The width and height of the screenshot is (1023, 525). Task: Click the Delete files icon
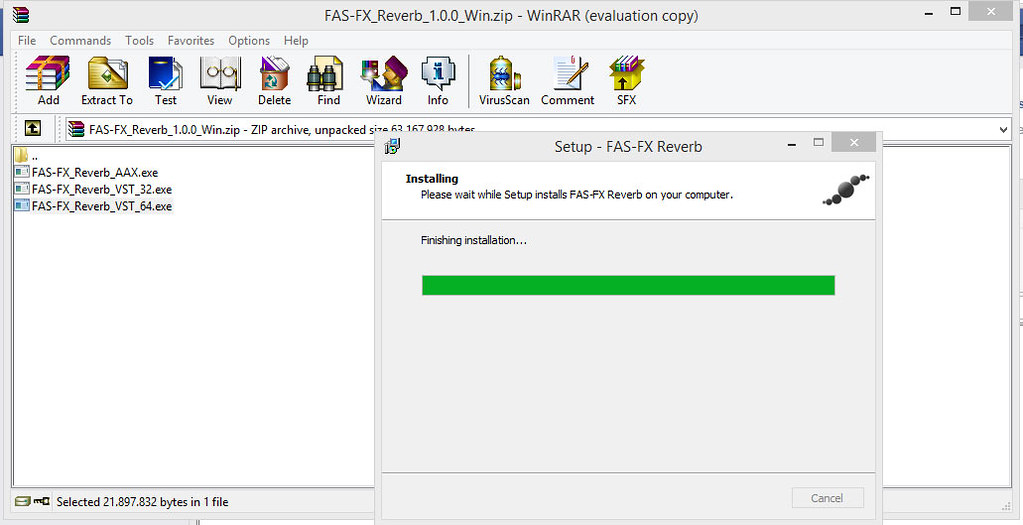[x=274, y=80]
